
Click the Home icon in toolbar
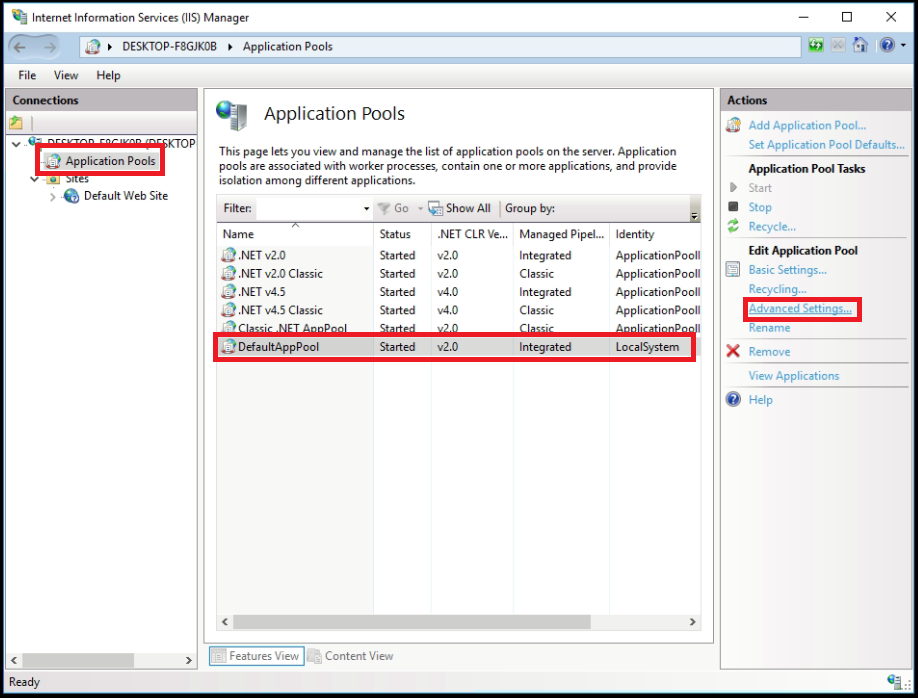coord(860,45)
